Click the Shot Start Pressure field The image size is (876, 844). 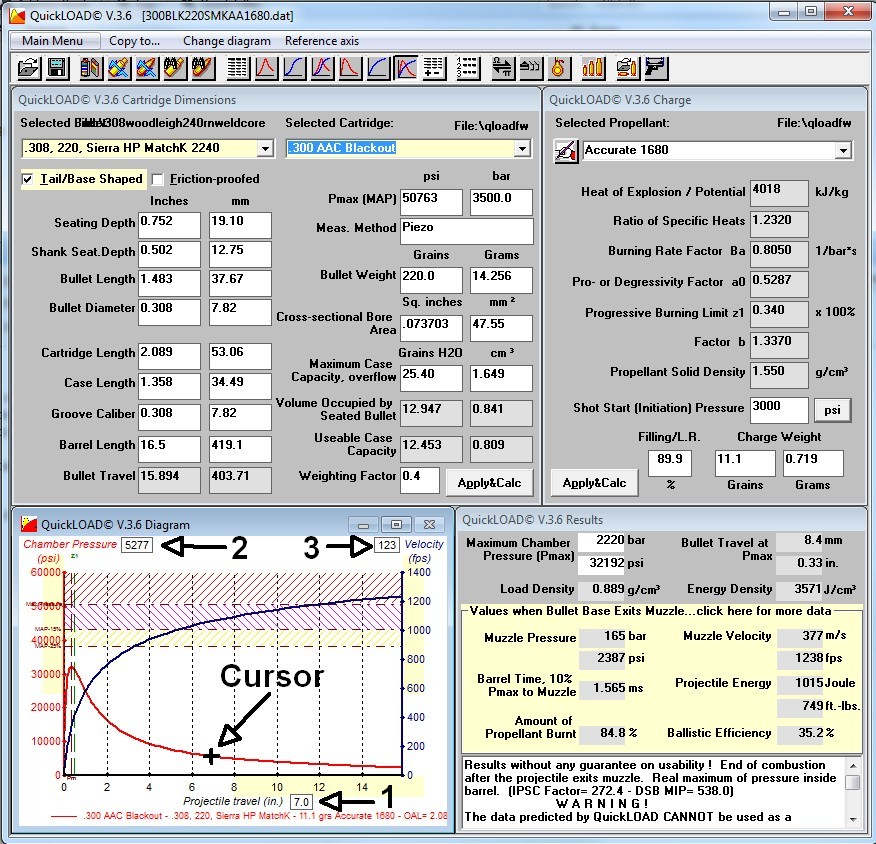coord(780,411)
